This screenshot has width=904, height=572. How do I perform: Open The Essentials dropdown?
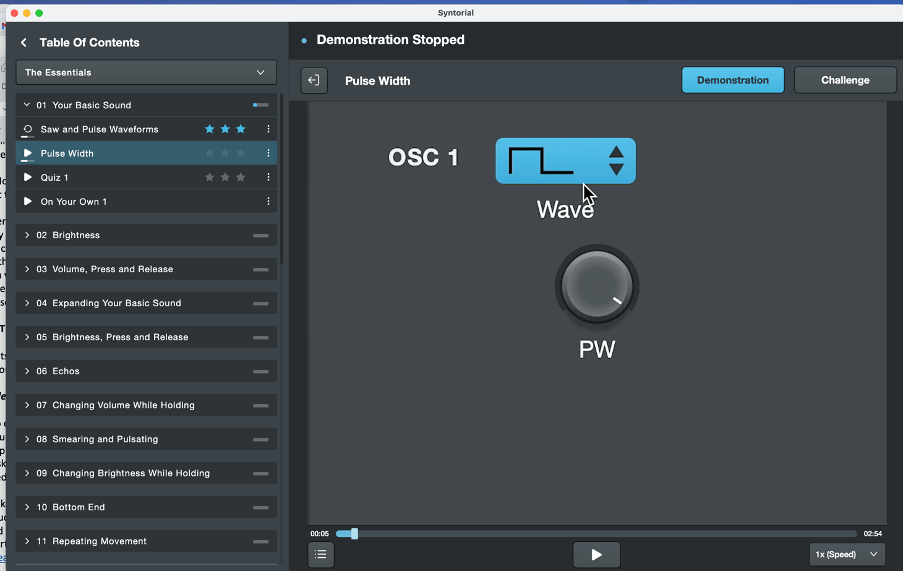click(x=146, y=73)
